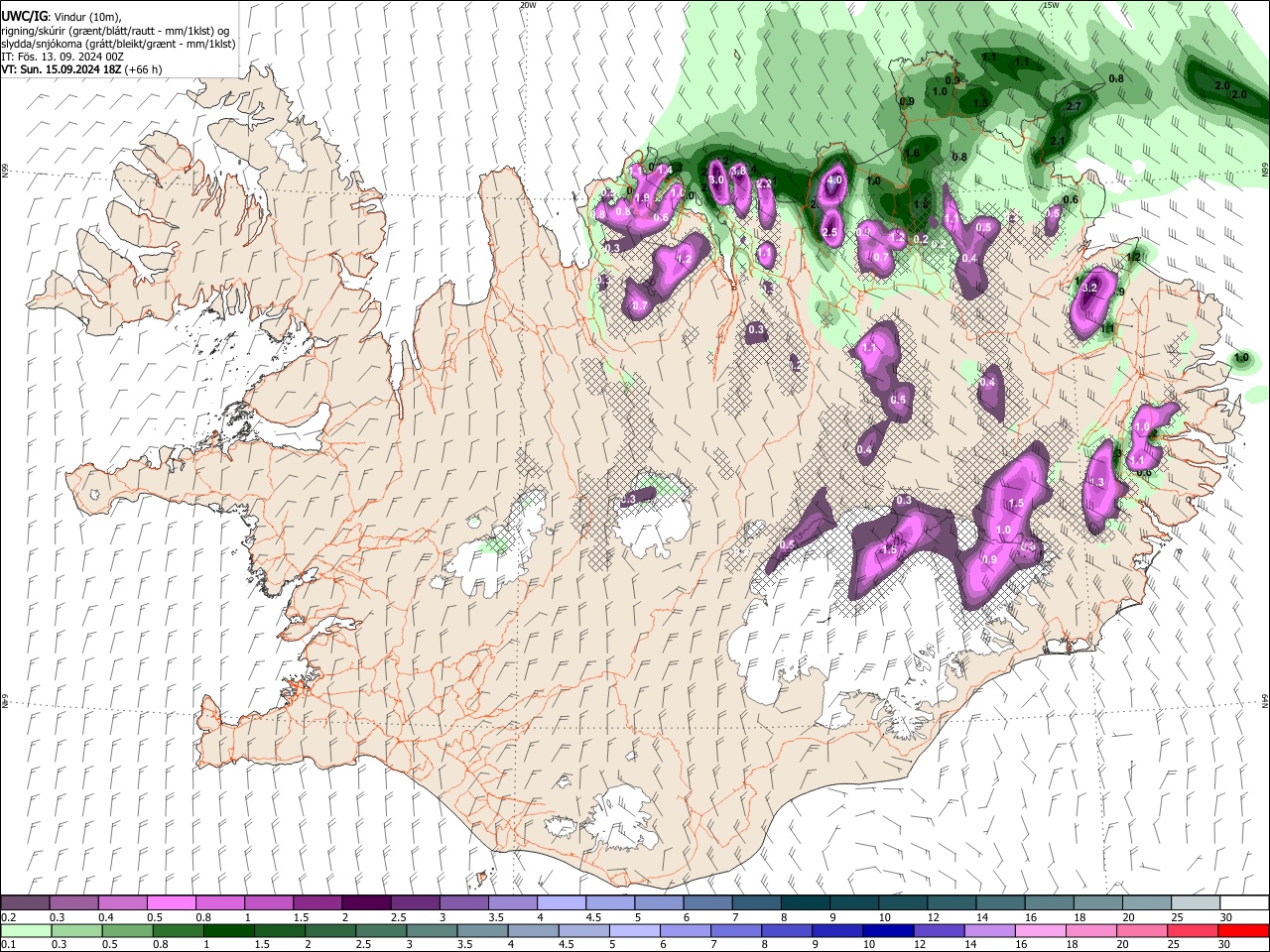Viewport: 1270px width, 952px height.
Task: Click 'slydda/snjókoma (grátt/bleikt/grænt - mm/1klst)' legend line
Action: 118,44
